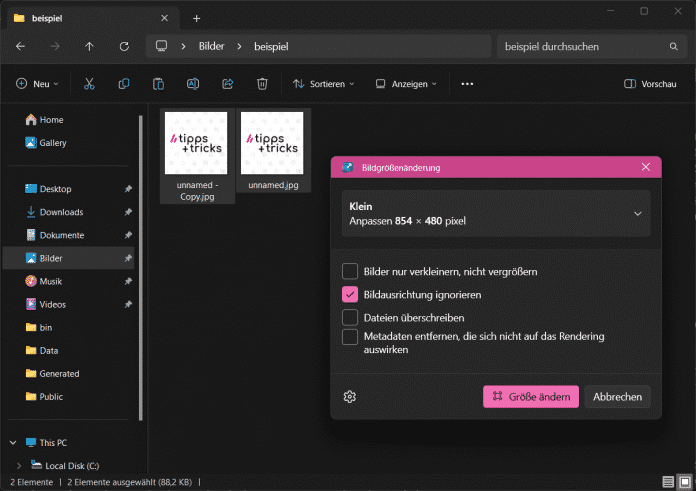Open the Sortieren dropdown menu
The height and width of the screenshot is (491, 696).
tap(324, 84)
